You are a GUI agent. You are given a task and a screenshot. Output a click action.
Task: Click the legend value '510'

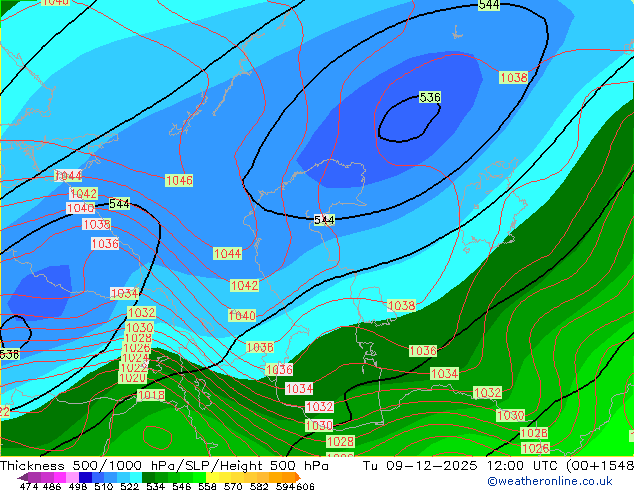pos(104,486)
